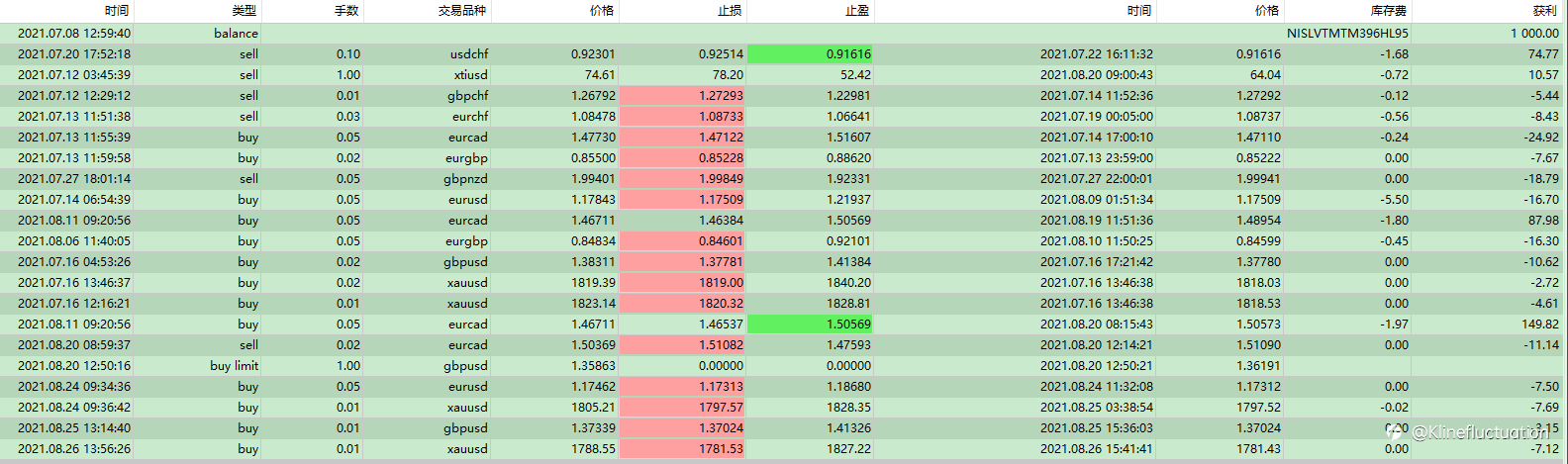The image size is (1568, 464).
Task: Click the profit value 87.98
Action: click(1543, 220)
